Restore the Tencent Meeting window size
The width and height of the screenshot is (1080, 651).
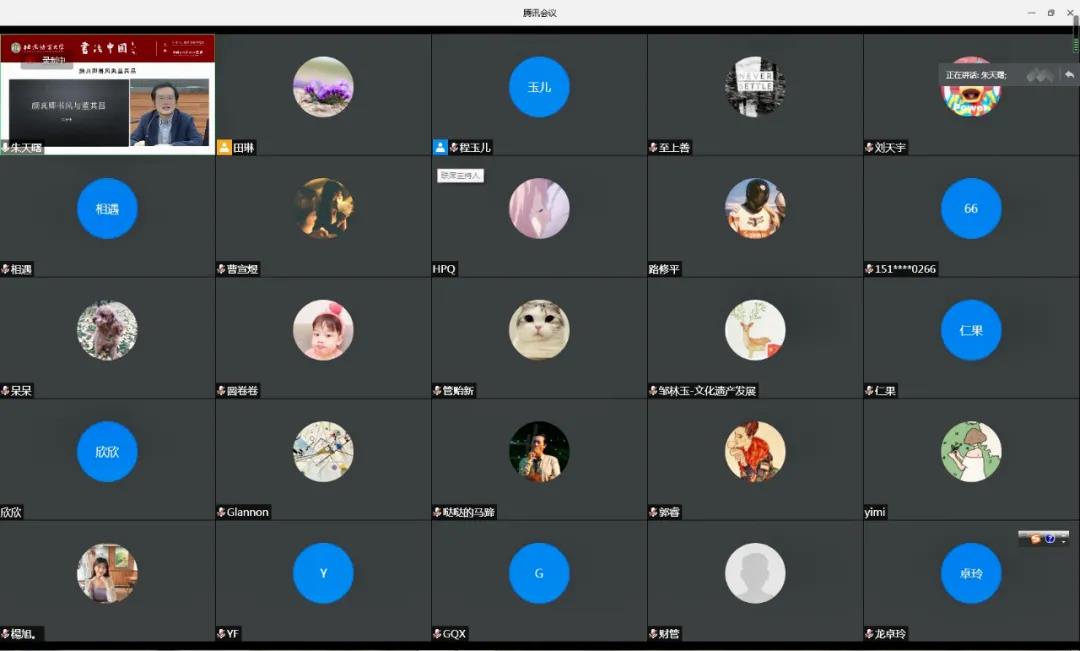pos(1051,13)
